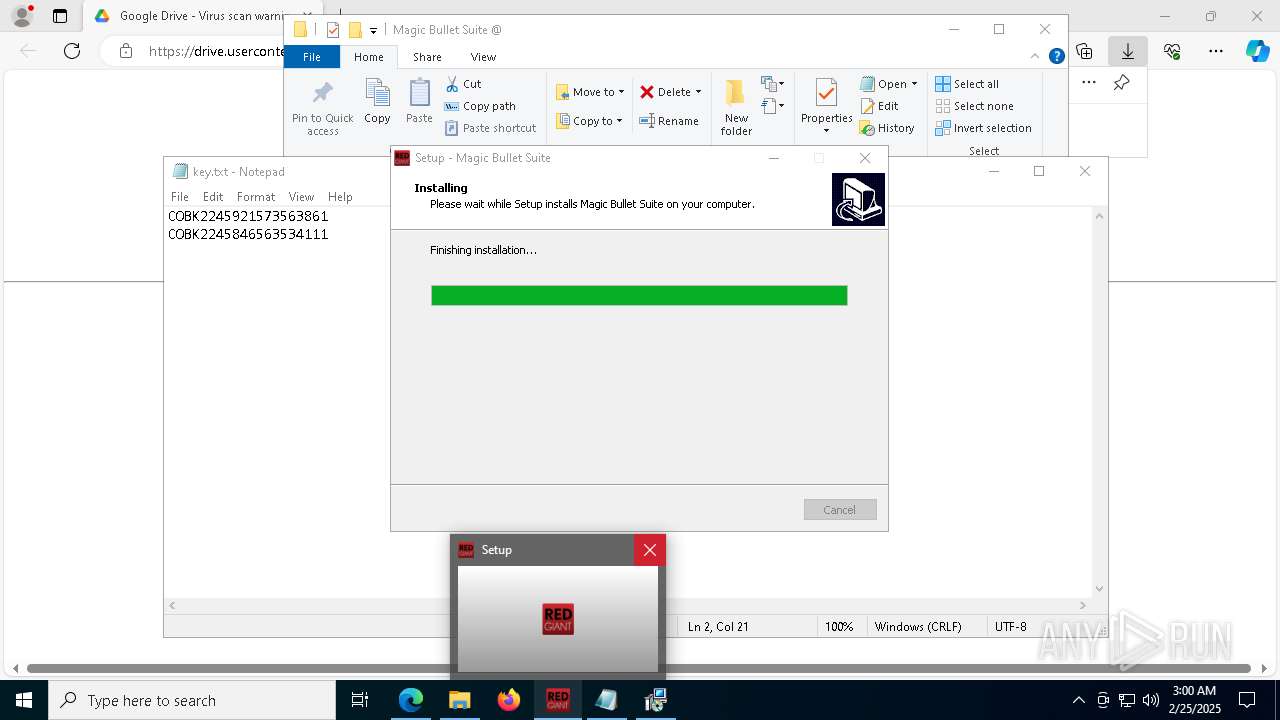
Task: Expand Quick Access Toolbar customize arrow
Action: pos(373,30)
